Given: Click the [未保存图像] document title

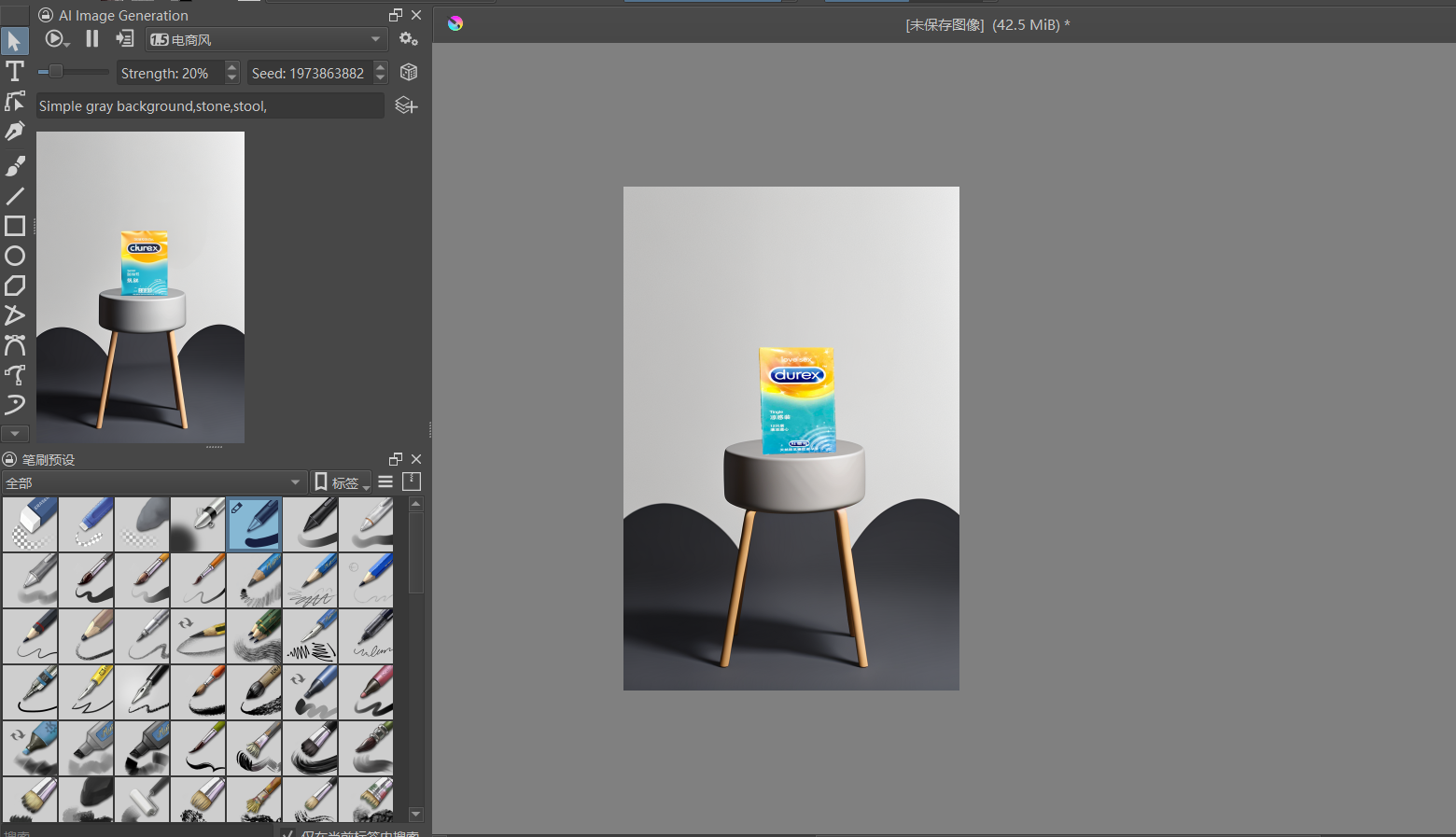Looking at the screenshot, I should coord(945,24).
